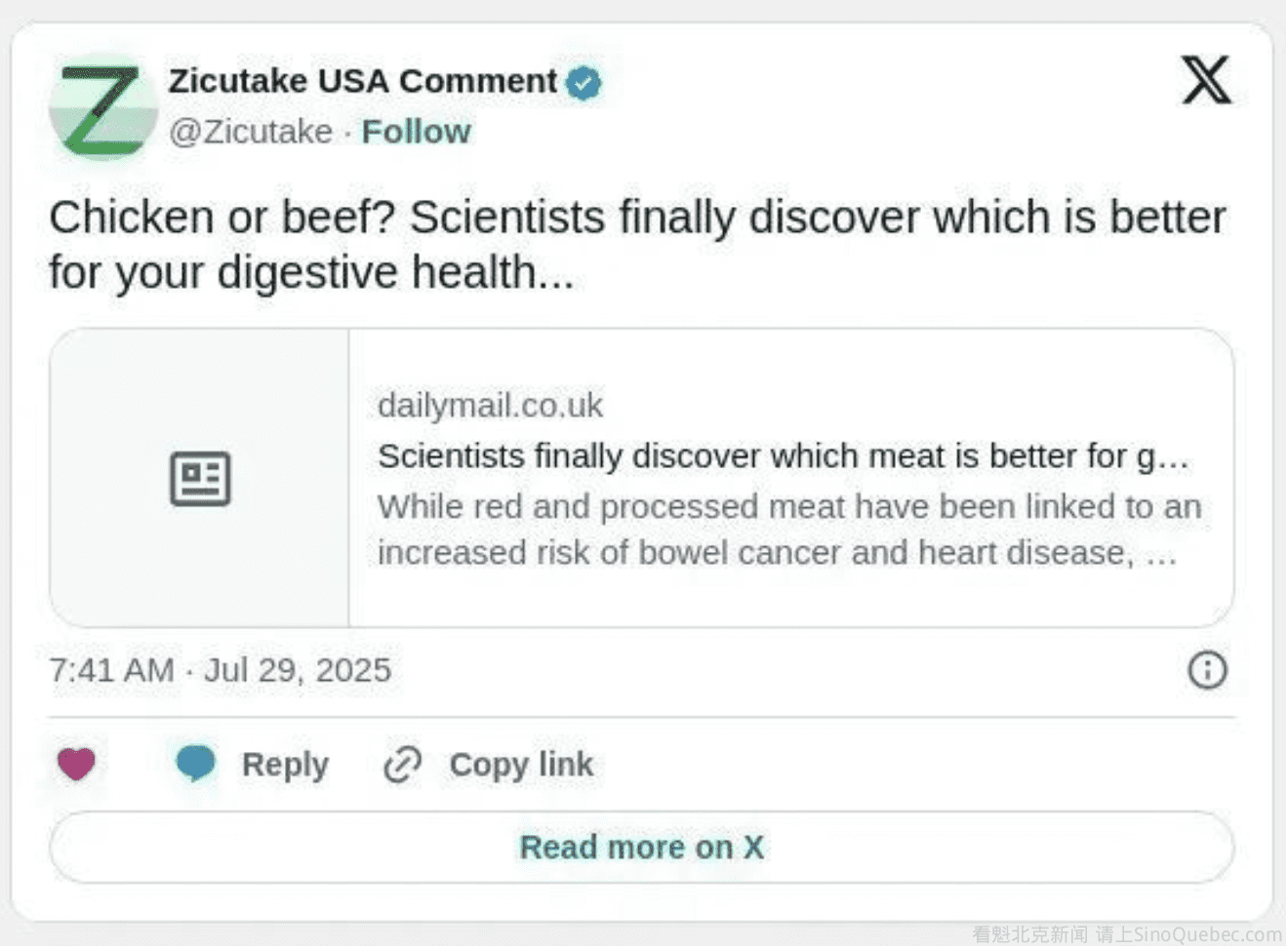Click the tweet text about chicken or beef

(x=636, y=244)
